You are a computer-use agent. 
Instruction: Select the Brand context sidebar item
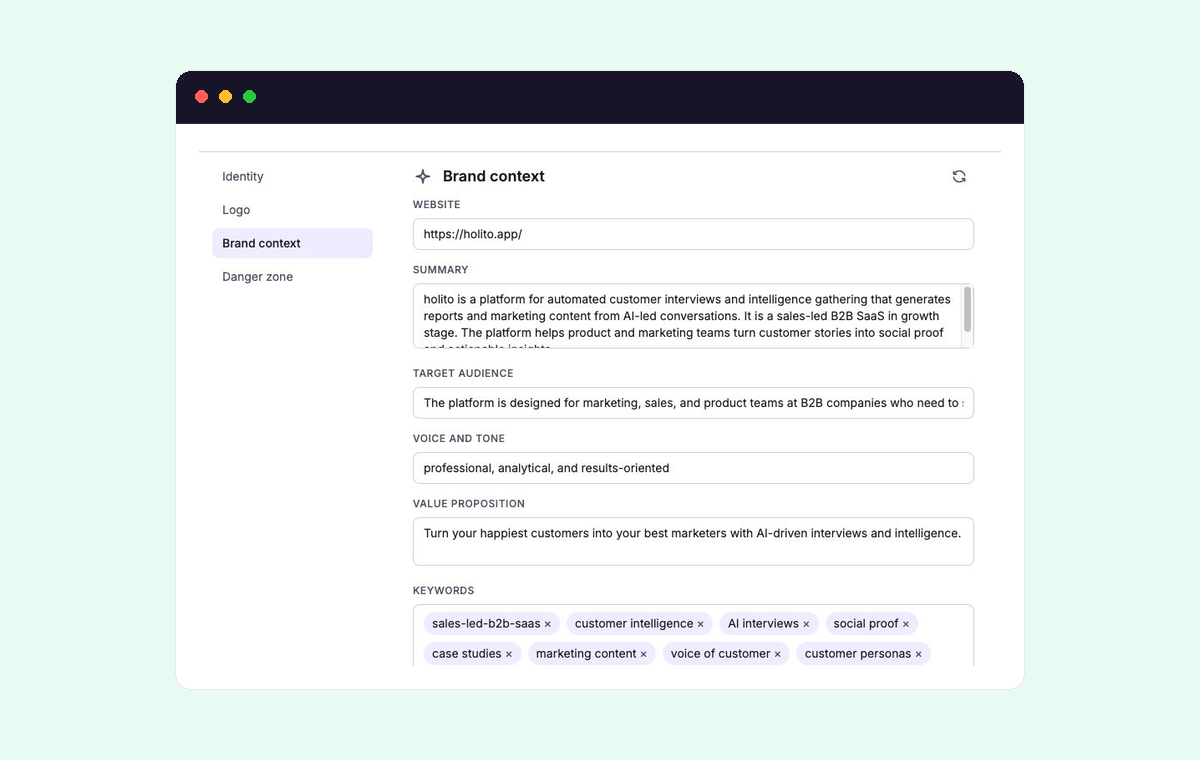pos(292,243)
